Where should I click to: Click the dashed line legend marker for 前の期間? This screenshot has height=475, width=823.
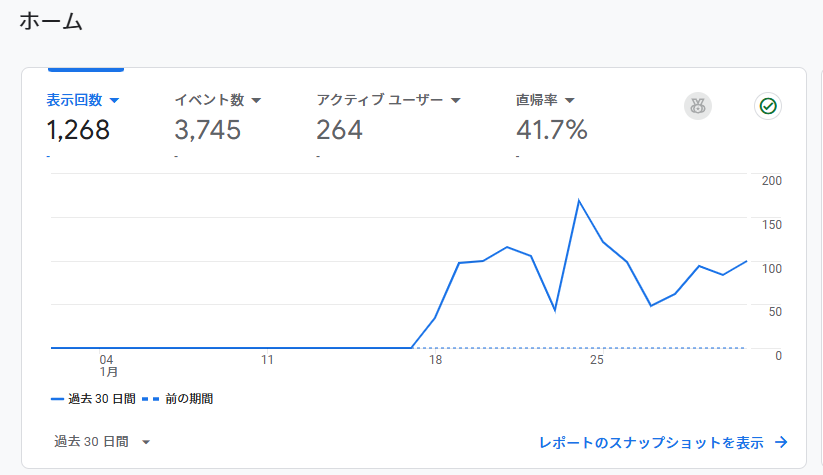tap(150, 399)
